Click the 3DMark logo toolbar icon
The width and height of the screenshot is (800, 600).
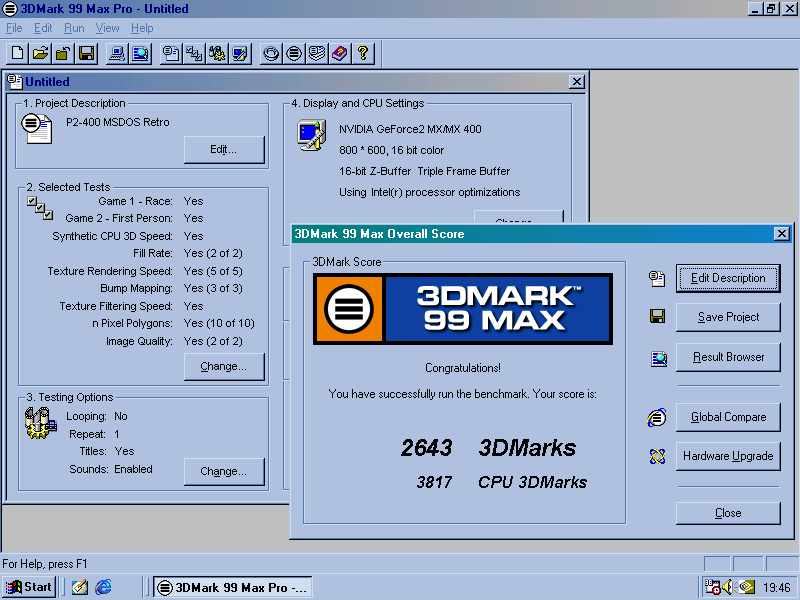coord(294,53)
